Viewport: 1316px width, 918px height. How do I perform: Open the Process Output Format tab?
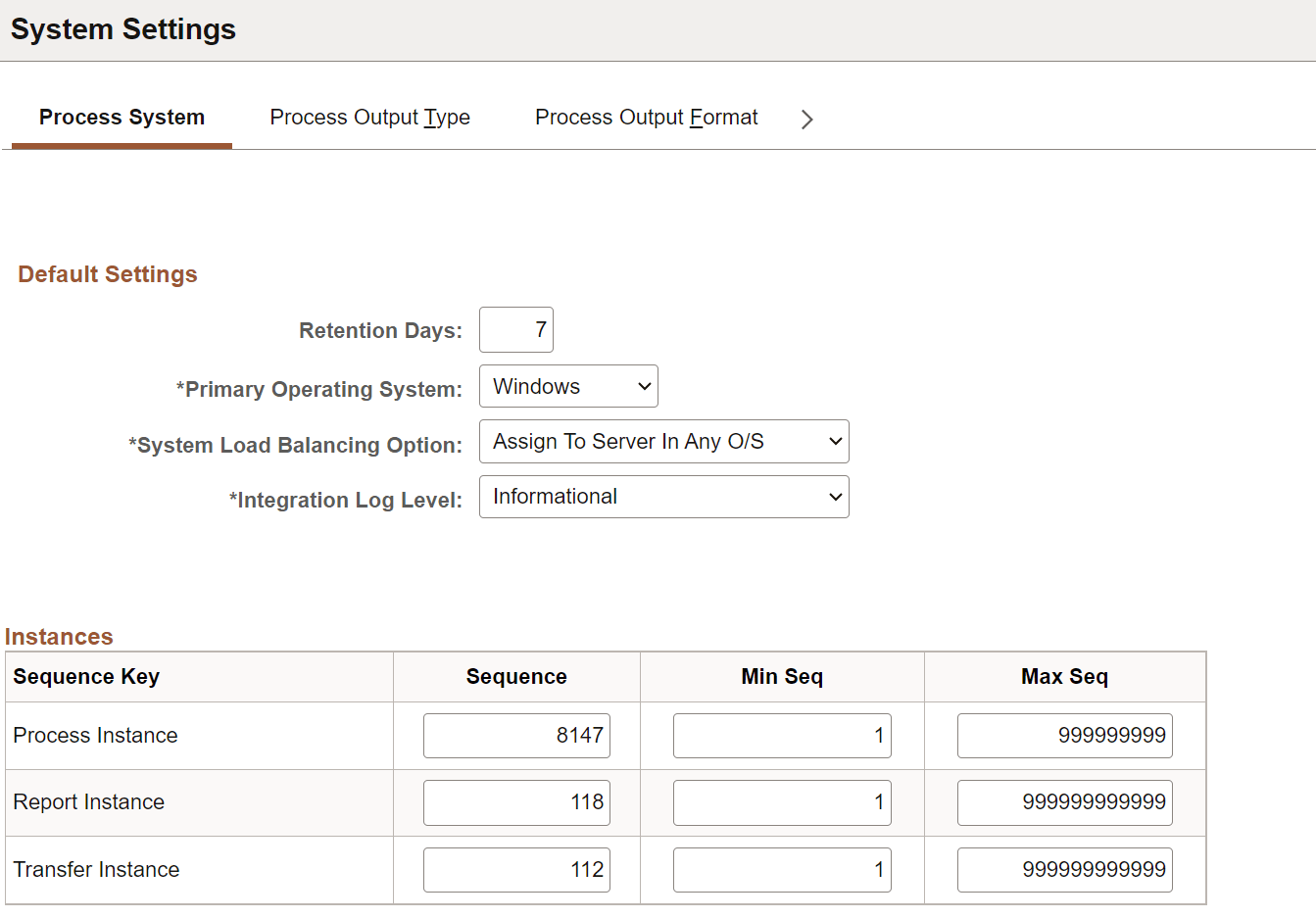pyautogui.click(x=646, y=117)
